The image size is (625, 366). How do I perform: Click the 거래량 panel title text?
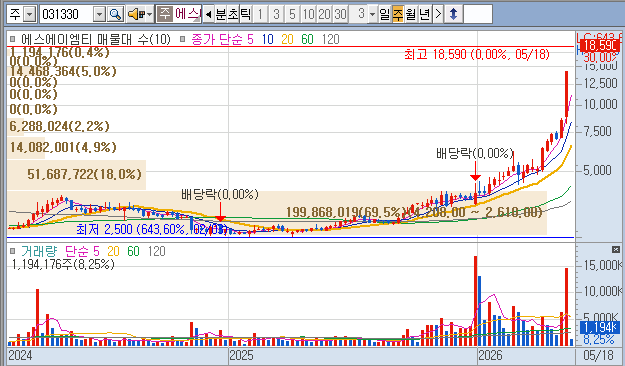(39, 251)
